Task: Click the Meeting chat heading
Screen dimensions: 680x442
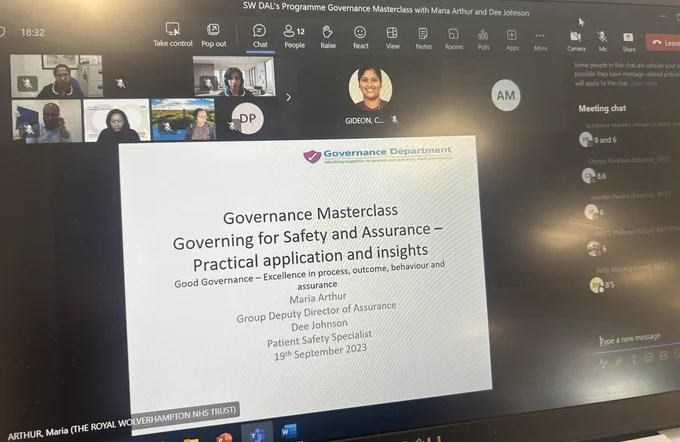Action: point(602,108)
